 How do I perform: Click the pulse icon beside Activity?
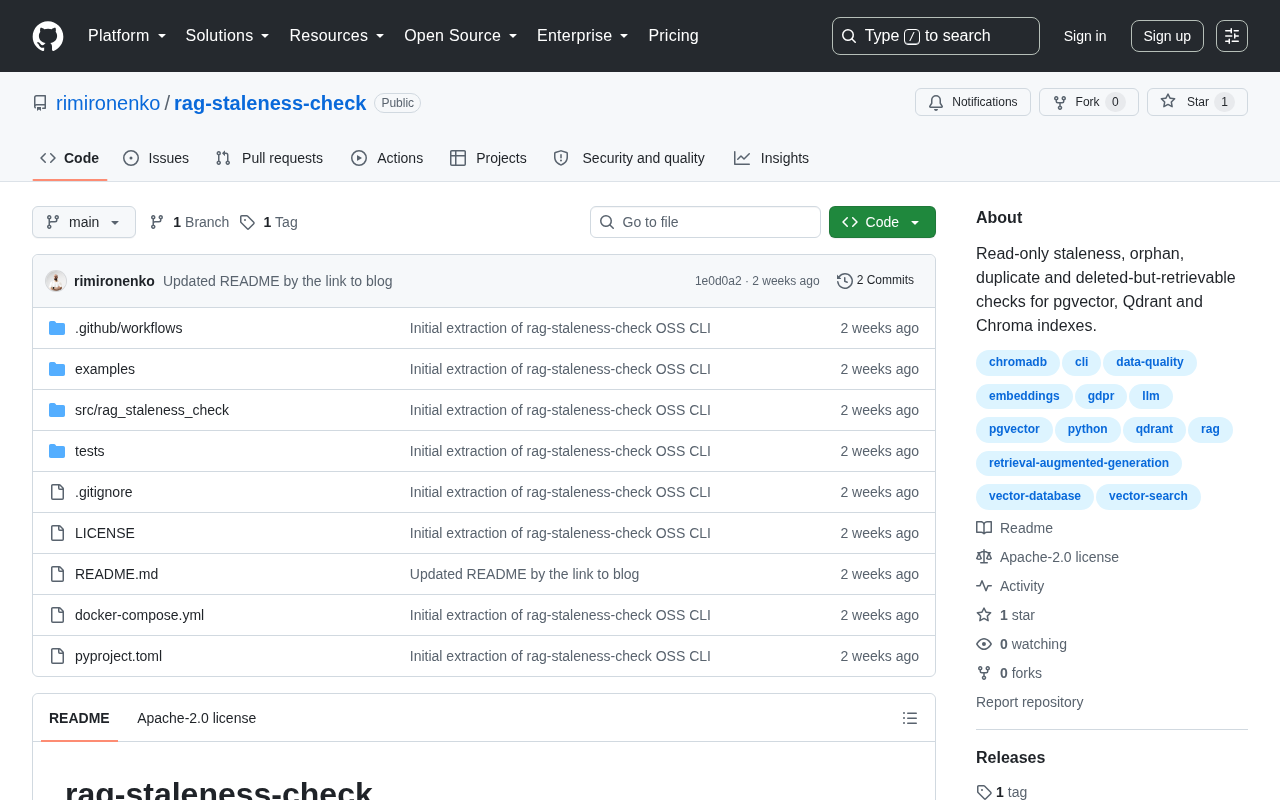click(984, 586)
